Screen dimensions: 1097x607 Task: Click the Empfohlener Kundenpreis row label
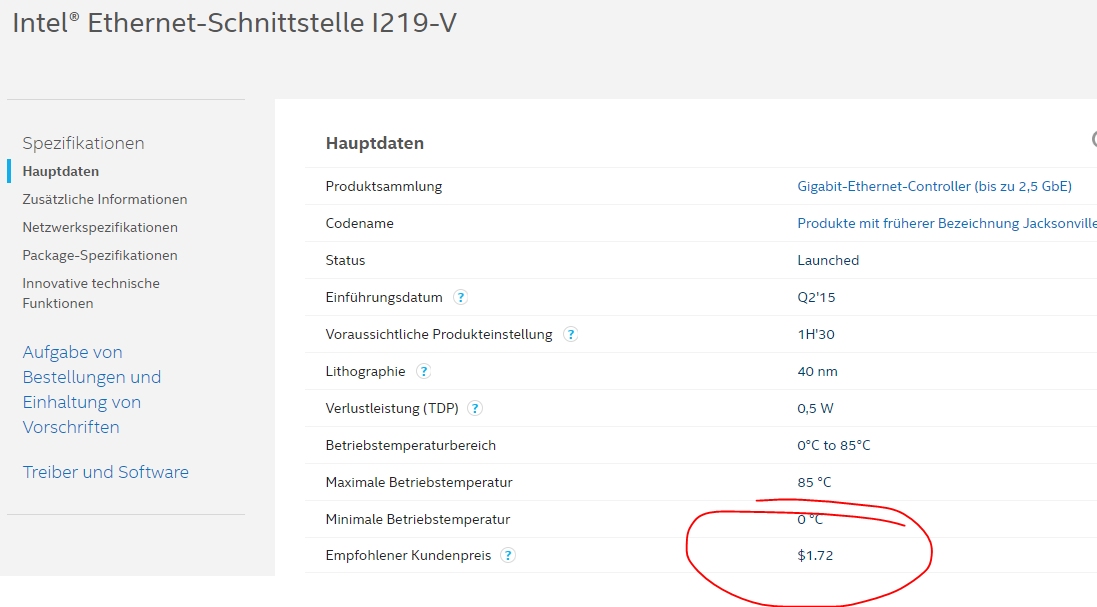click(409, 555)
